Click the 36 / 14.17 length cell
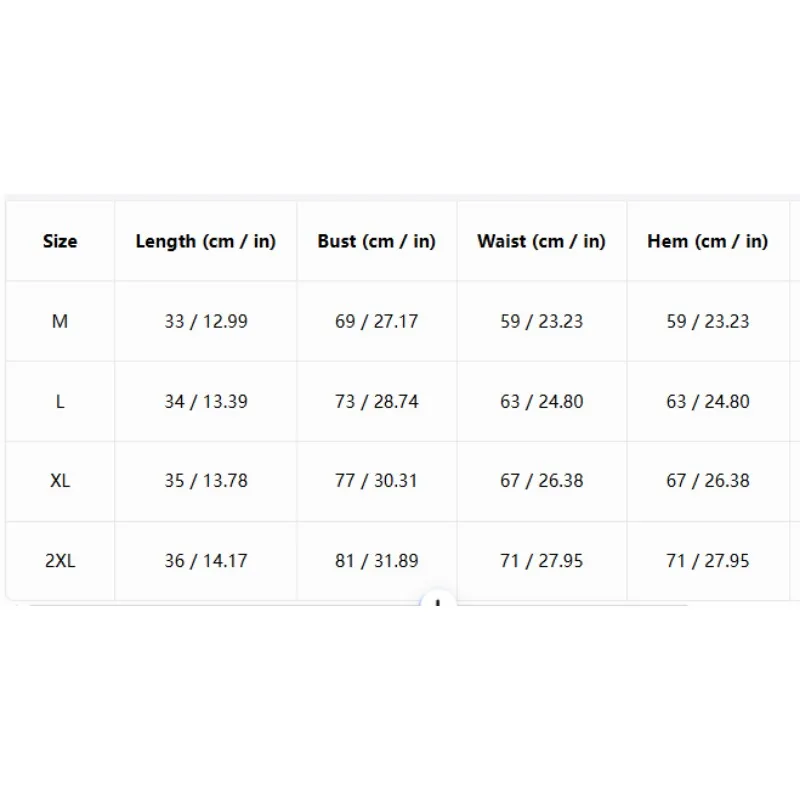 [206, 561]
